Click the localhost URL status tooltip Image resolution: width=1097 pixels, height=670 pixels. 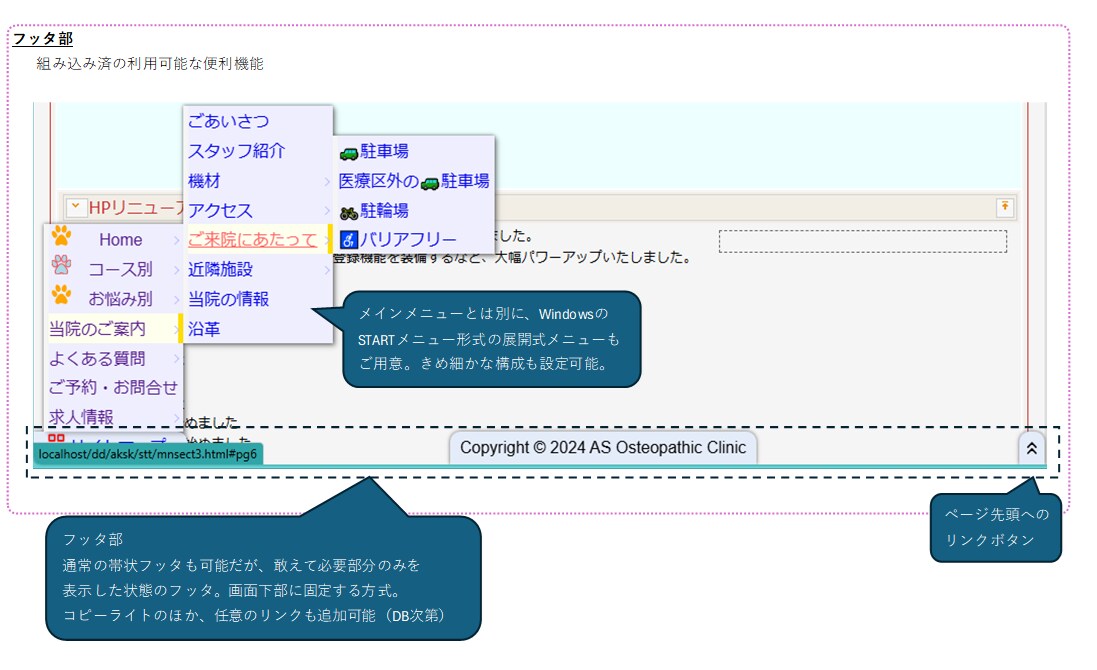pyautogui.click(x=148, y=455)
